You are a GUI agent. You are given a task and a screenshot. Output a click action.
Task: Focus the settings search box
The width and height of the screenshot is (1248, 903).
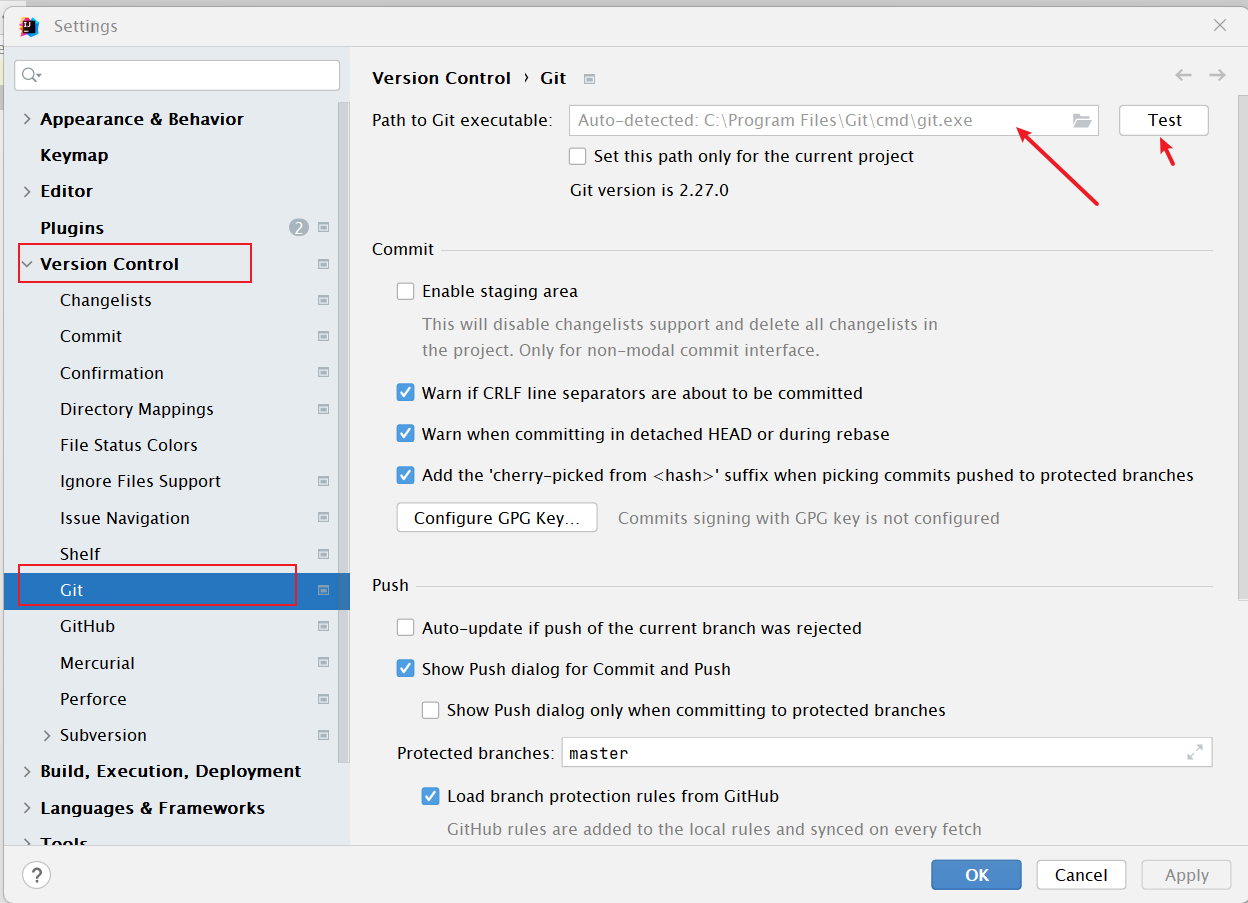177,75
